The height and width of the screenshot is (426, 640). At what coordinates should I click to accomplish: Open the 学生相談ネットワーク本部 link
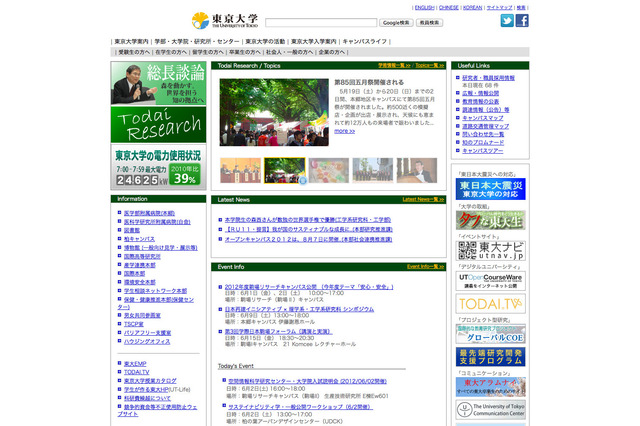[156, 291]
